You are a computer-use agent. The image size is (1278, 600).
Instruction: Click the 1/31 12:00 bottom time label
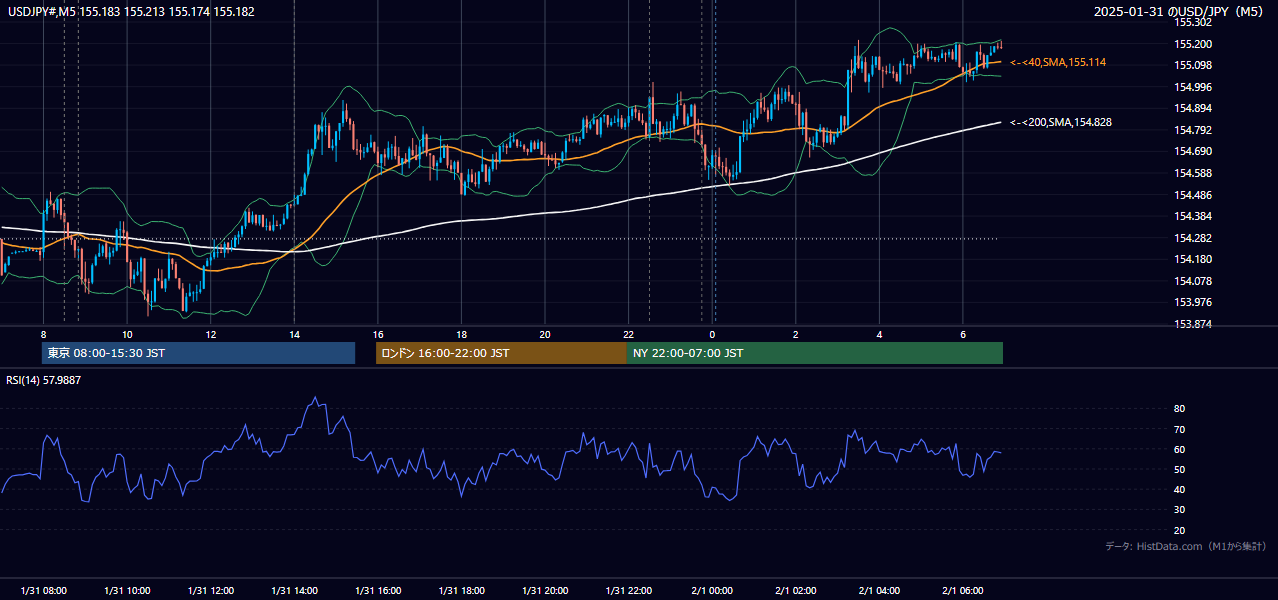tap(210, 591)
